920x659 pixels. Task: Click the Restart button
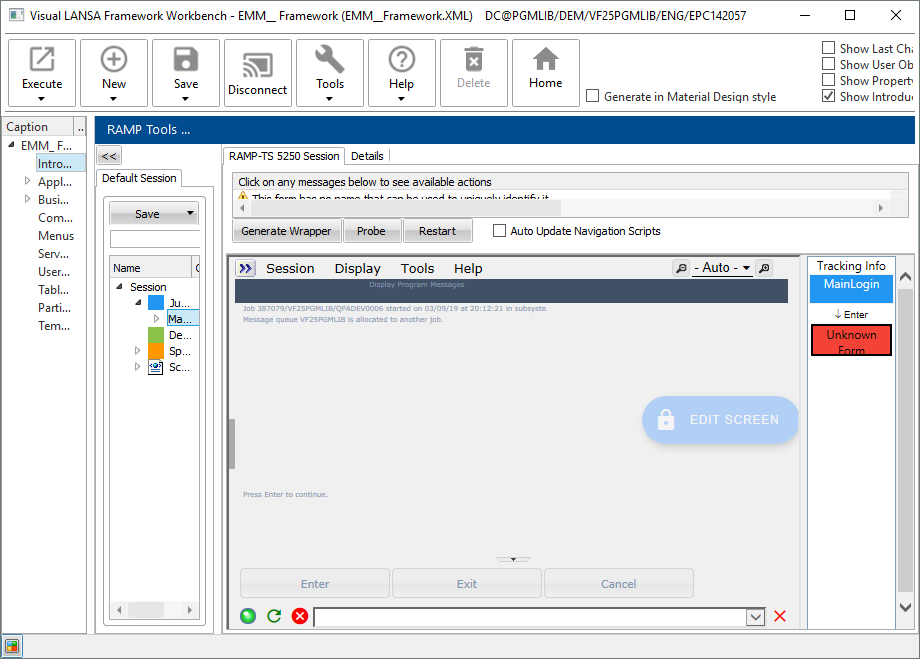click(x=437, y=231)
